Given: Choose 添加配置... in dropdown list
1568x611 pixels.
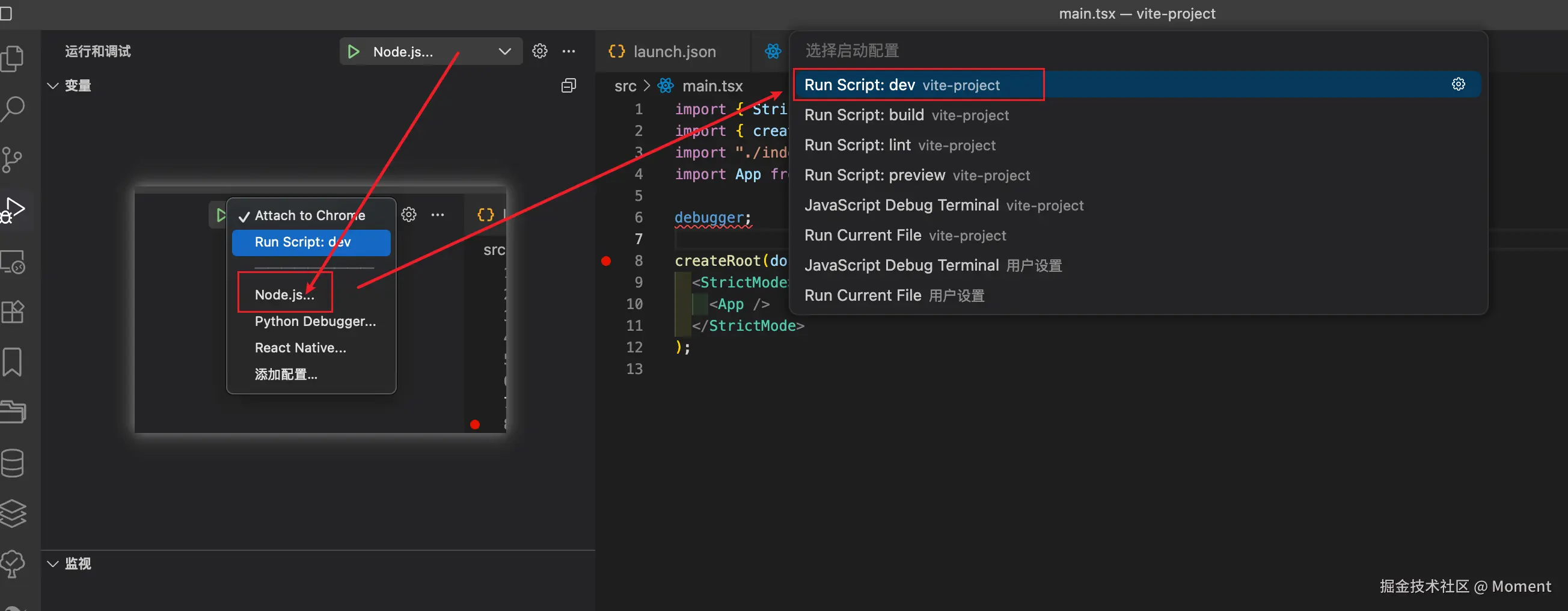Looking at the screenshot, I should (310, 374).
